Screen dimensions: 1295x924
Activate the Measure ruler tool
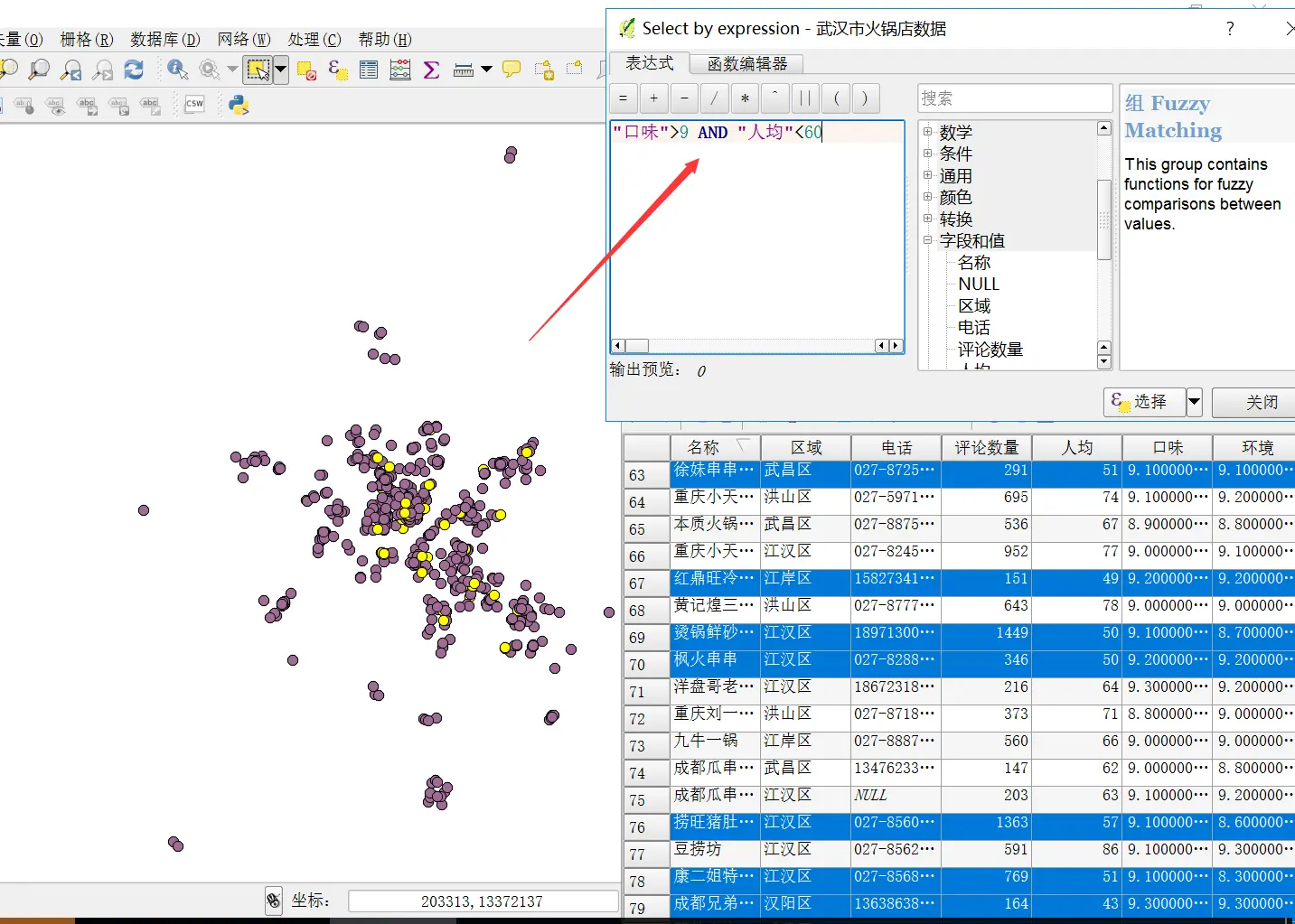(464, 70)
